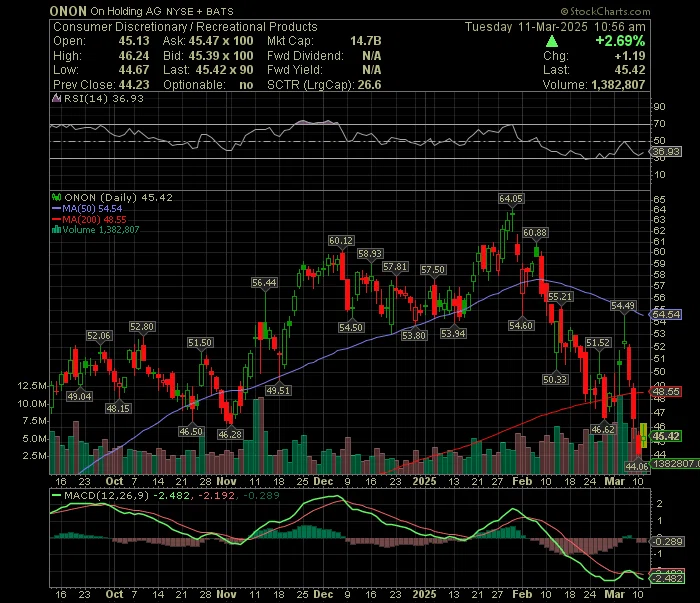Click the 52.80 price label

142,327
